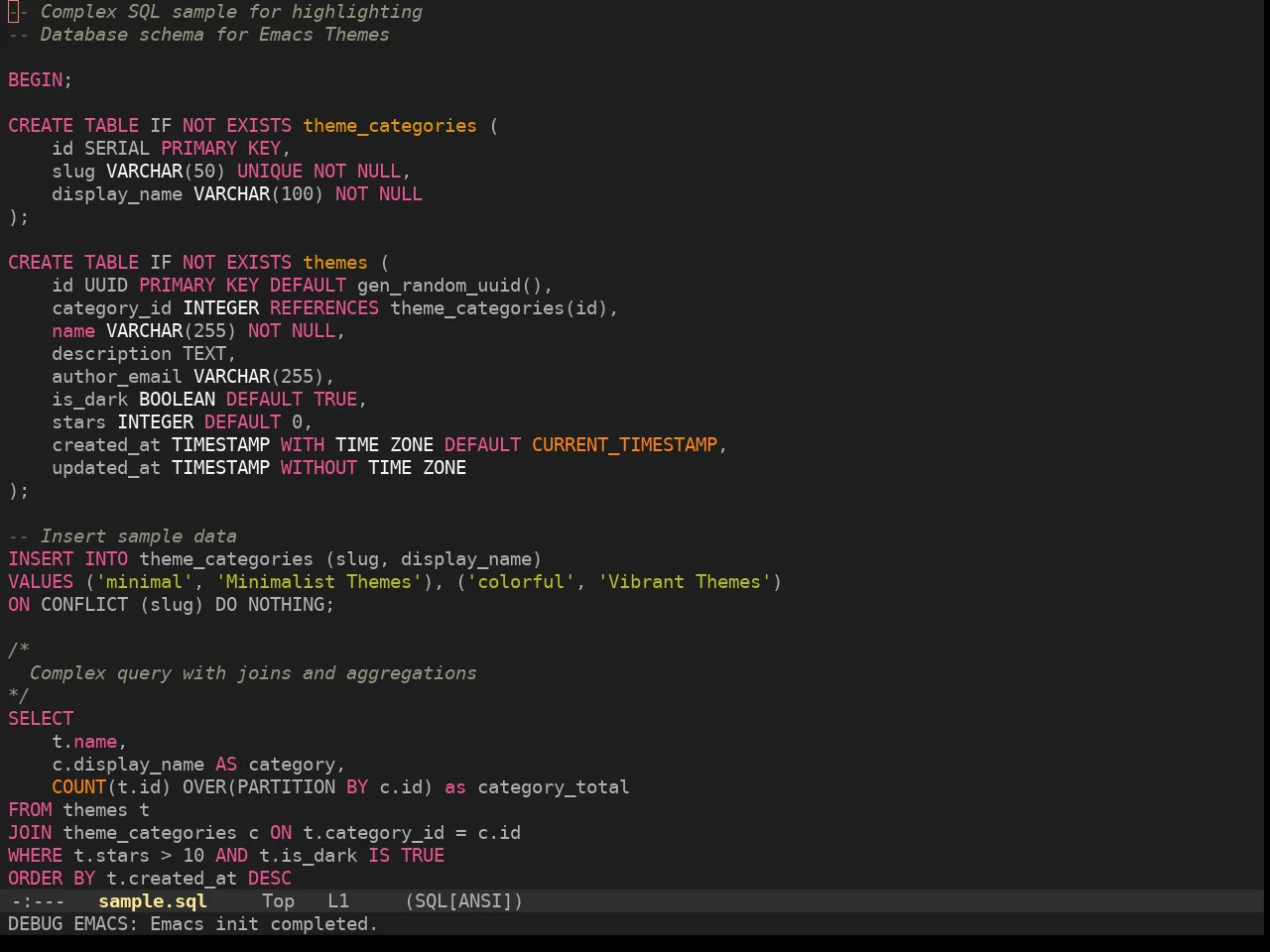
Task: Click the INSERT INTO keywords
Action: coord(68,559)
